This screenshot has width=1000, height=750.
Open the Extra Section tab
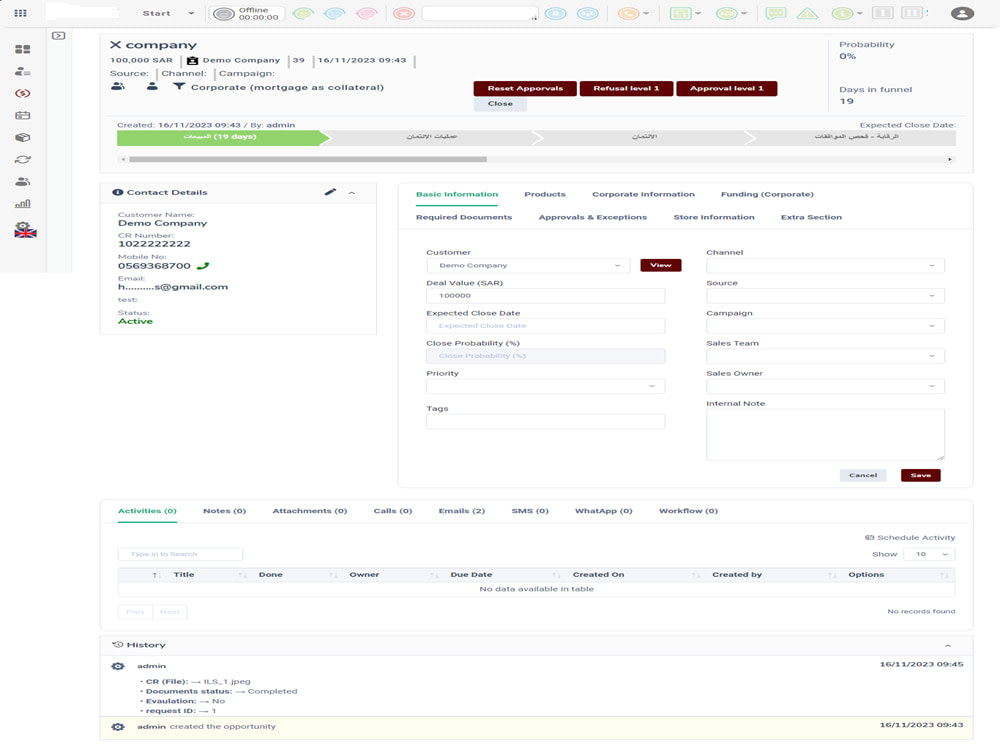(811, 217)
